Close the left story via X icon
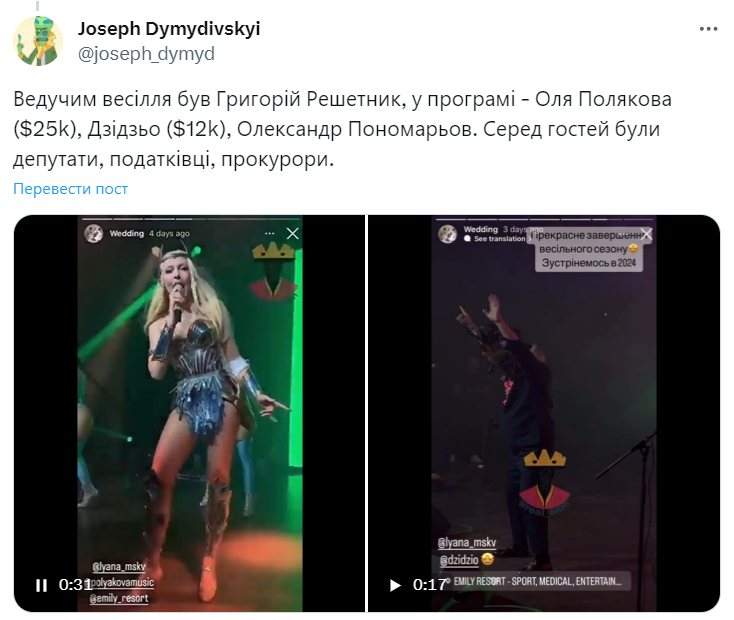 (x=293, y=233)
